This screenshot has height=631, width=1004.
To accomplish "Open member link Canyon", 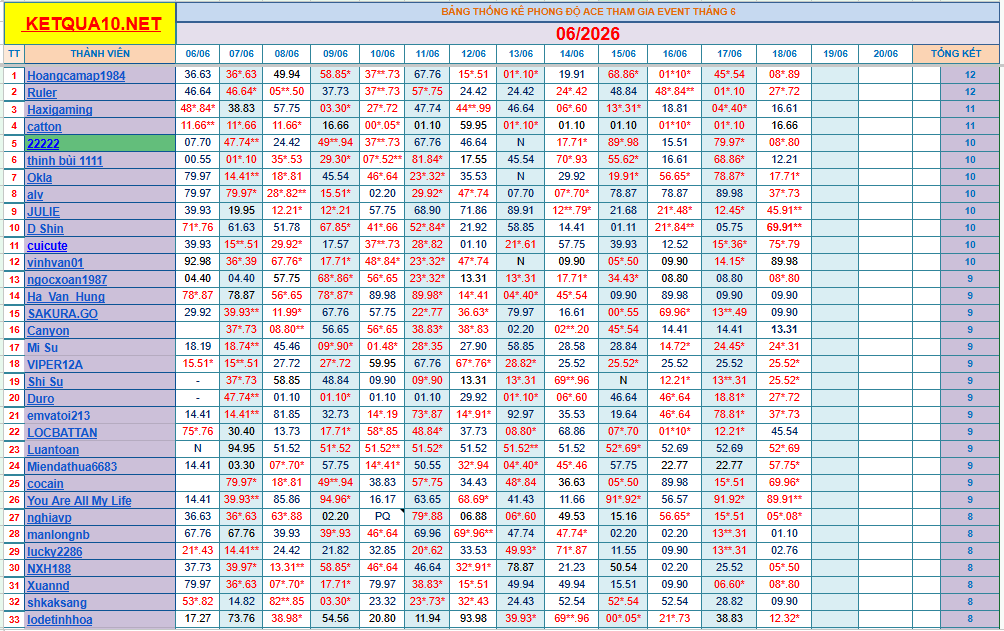I will pyautogui.click(x=48, y=331).
